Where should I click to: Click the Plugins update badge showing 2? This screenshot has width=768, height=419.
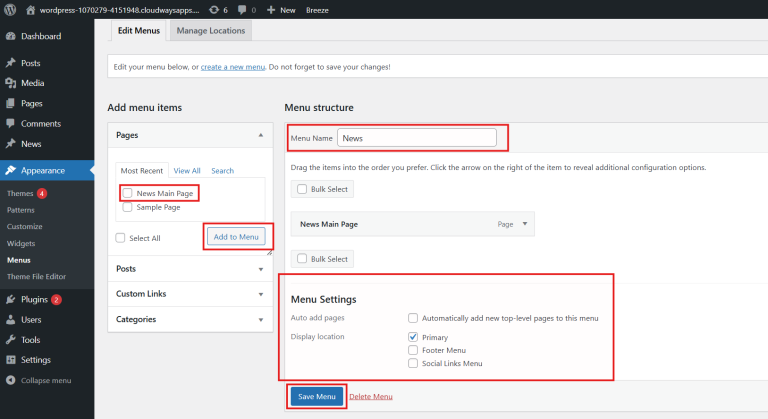pos(56,299)
